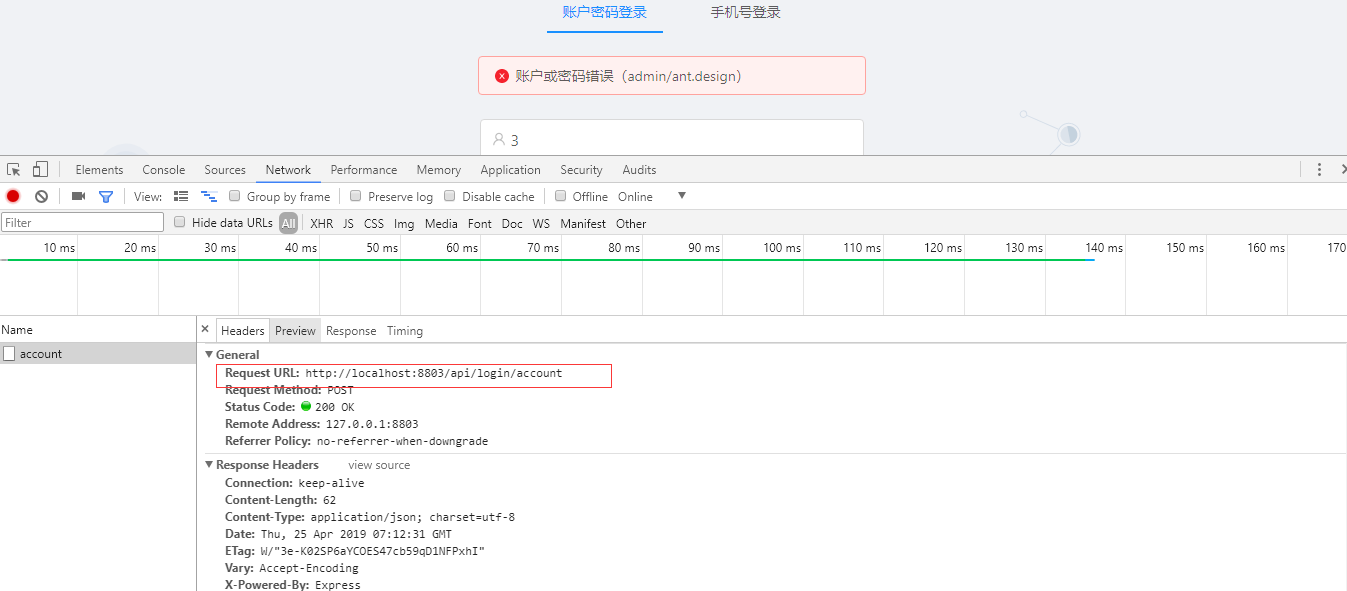The image size is (1347, 591).
Task: Filter requests by Manifest
Action: 583,223
